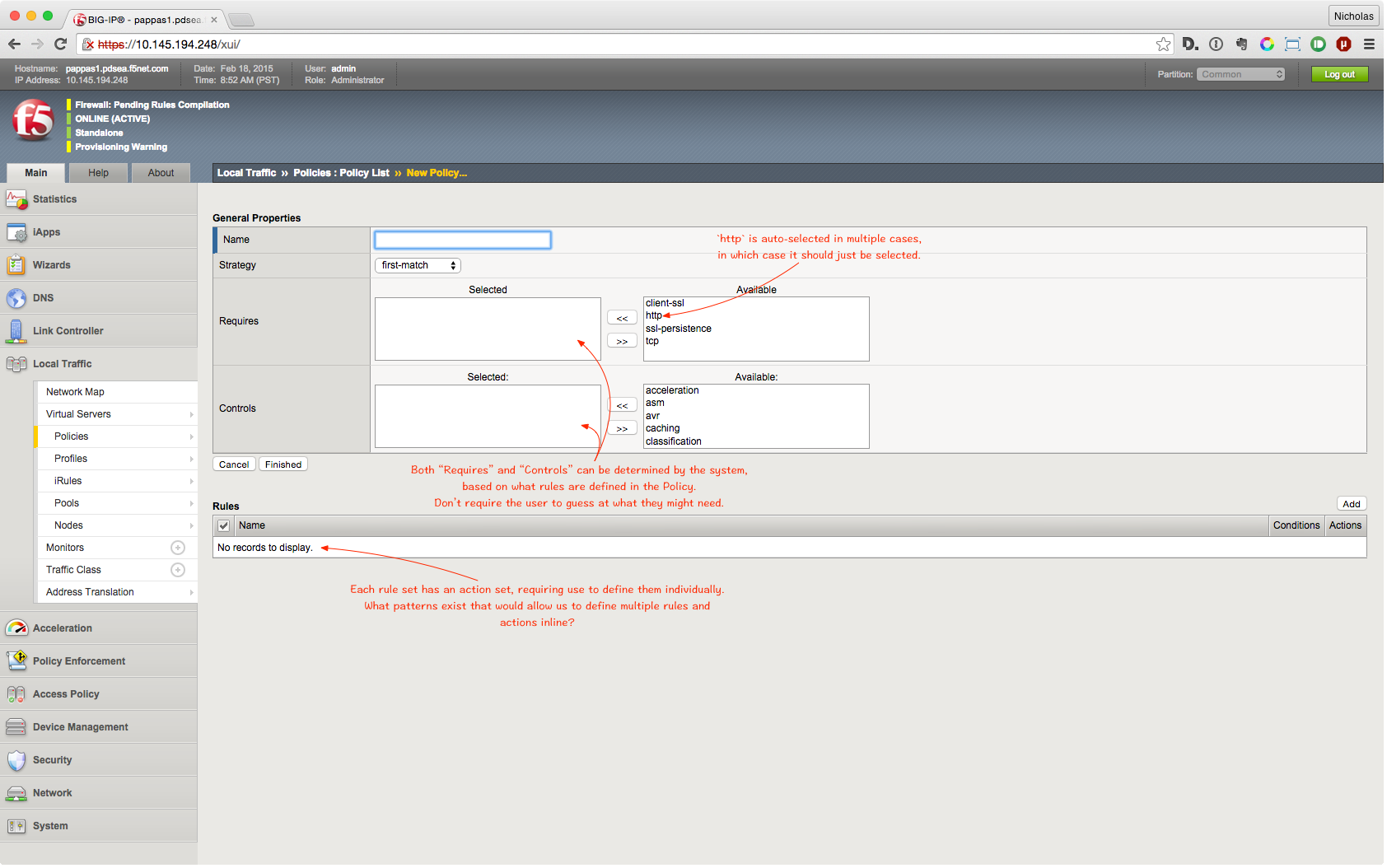
Task: Select acceleration in Controls Available list
Action: [672, 390]
